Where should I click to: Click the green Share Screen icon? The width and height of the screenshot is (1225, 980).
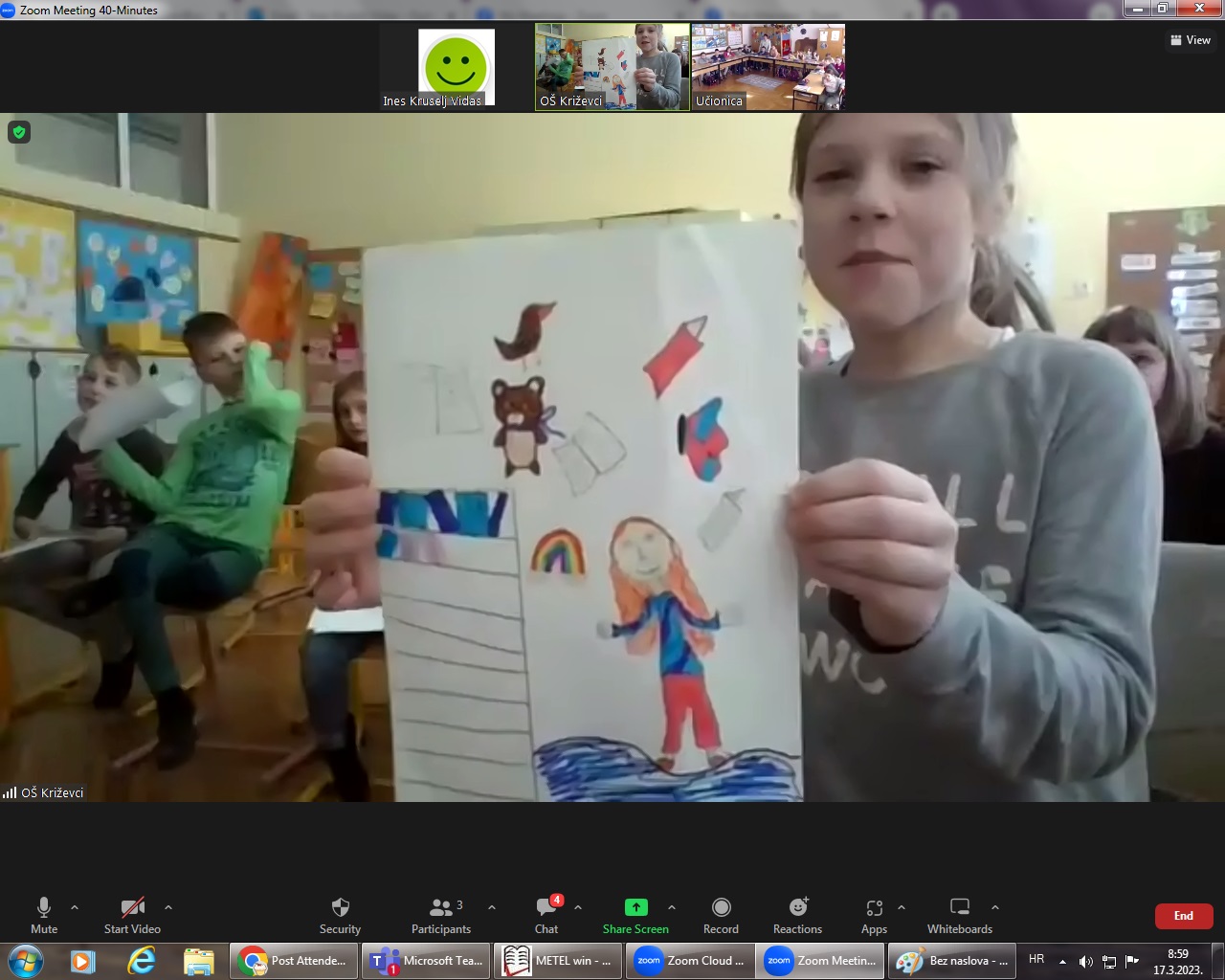(635, 907)
